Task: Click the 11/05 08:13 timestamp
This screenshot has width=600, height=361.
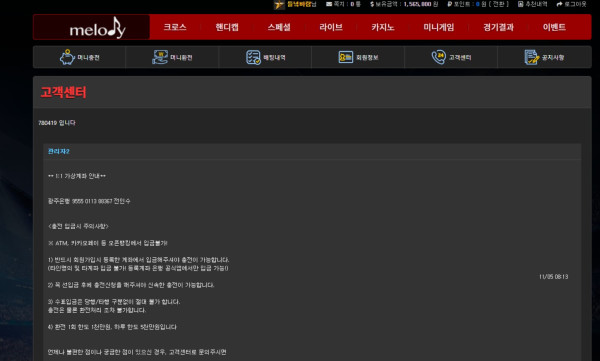Action: (553, 277)
